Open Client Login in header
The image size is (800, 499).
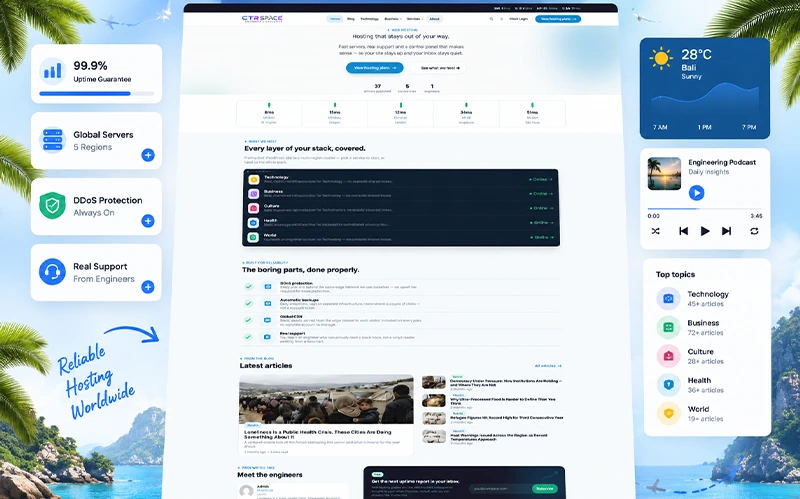518,19
